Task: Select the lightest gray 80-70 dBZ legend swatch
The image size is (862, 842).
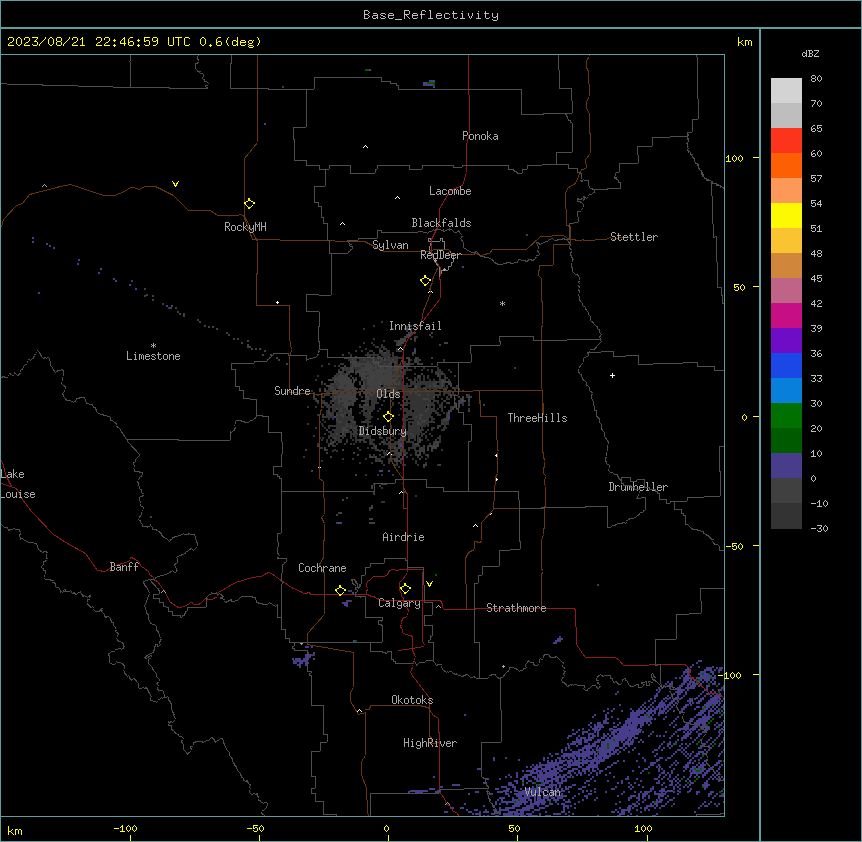Action: coord(786,91)
